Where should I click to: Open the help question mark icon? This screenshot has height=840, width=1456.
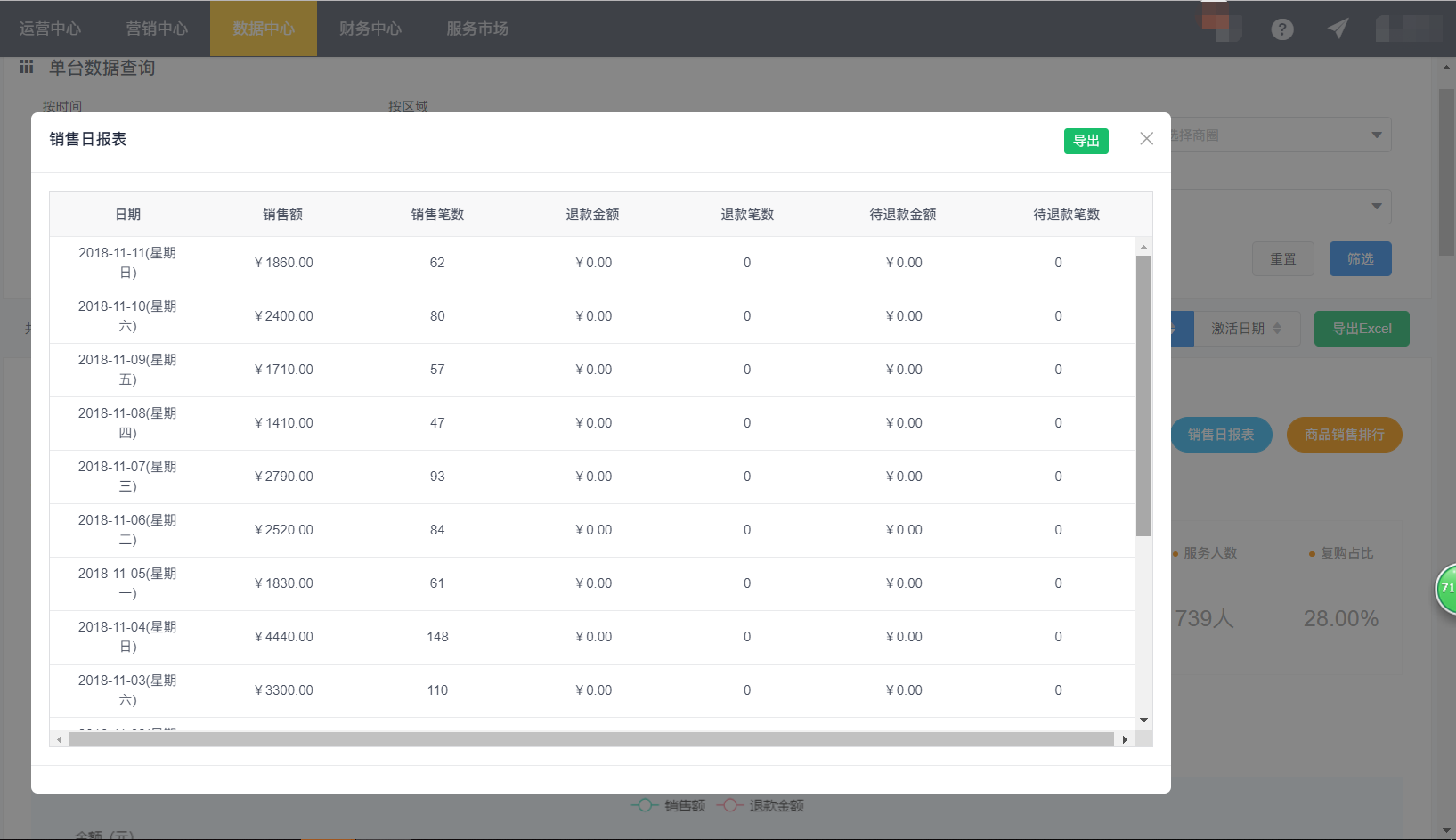pos(1282,29)
